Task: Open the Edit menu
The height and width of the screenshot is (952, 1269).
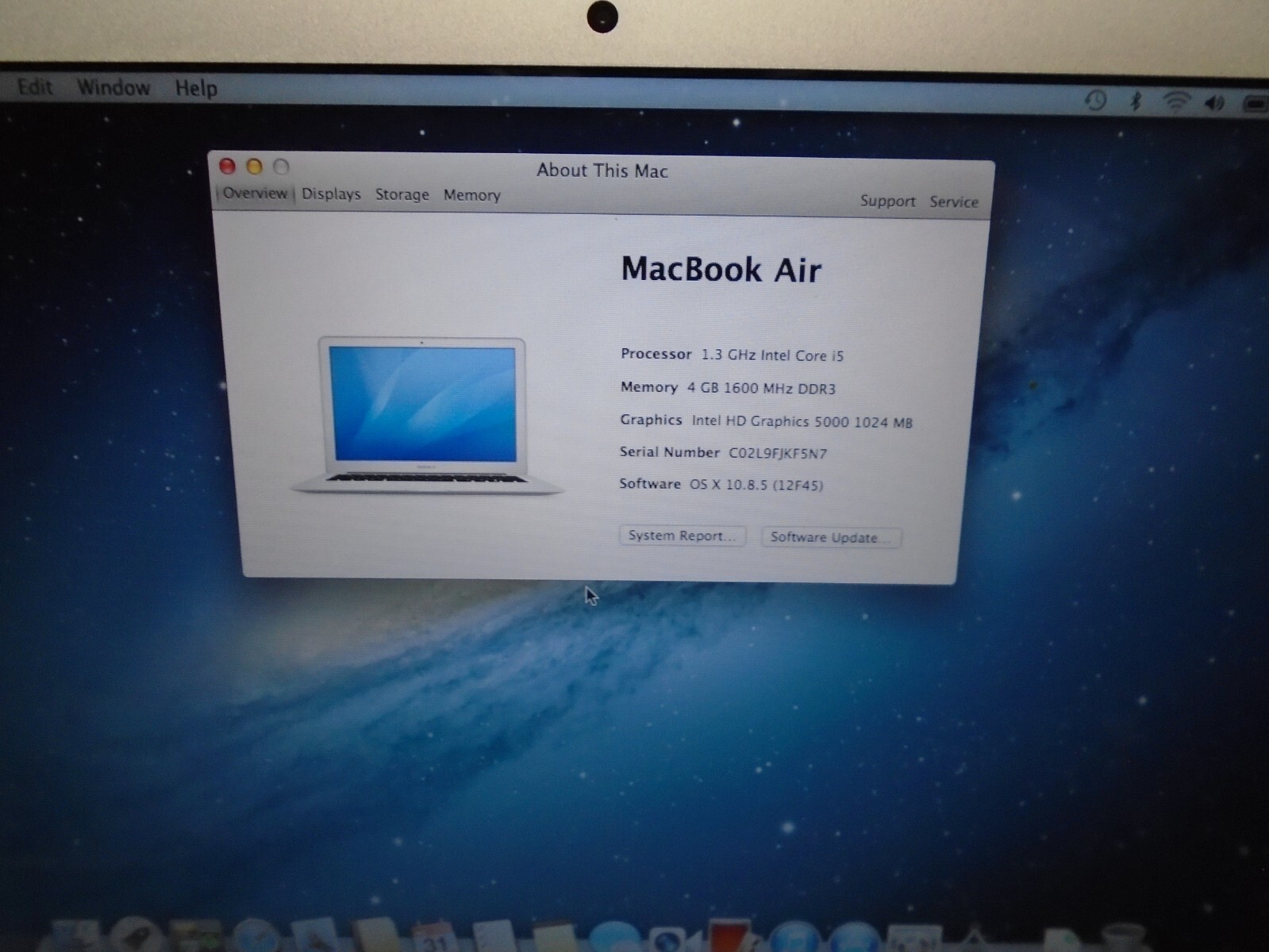Action: (35, 86)
